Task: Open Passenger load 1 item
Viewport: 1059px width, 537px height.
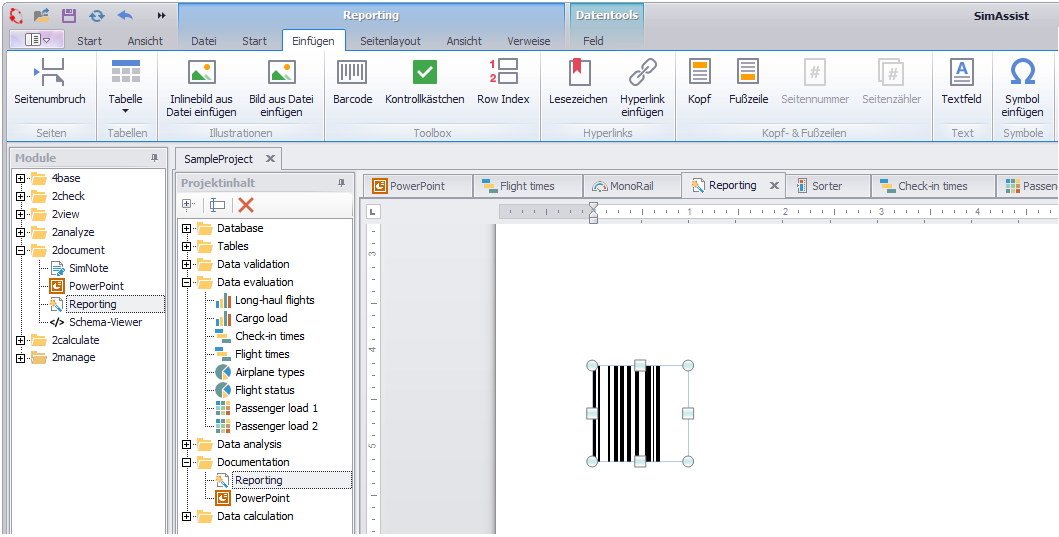Action: tap(276, 408)
